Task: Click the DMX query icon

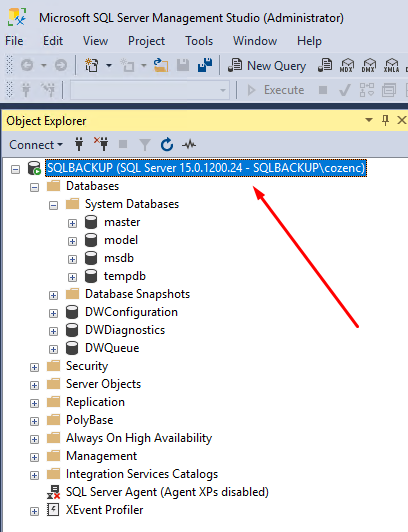Action: click(369, 65)
